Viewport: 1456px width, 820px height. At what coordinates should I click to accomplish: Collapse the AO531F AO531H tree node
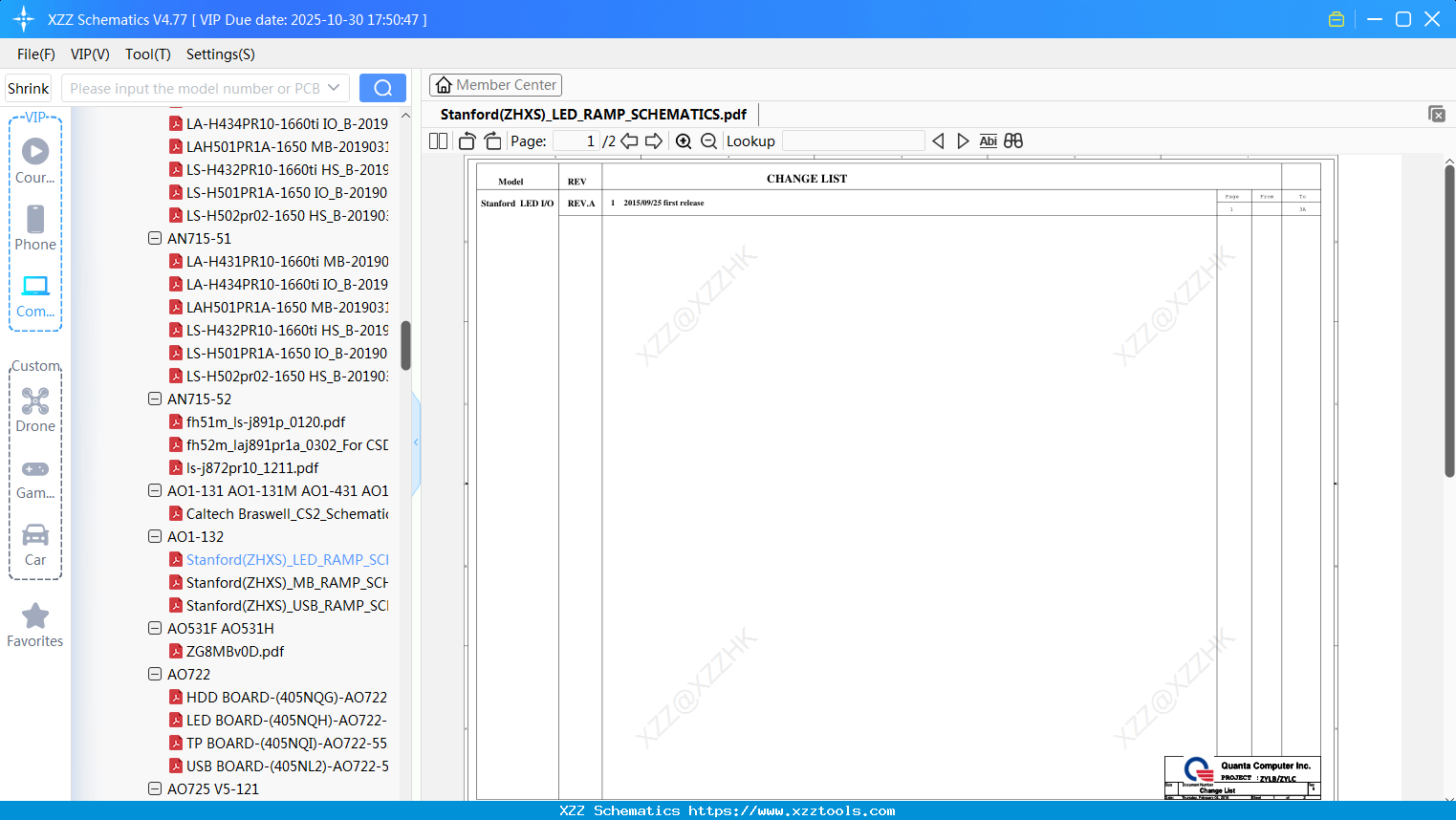coord(155,629)
